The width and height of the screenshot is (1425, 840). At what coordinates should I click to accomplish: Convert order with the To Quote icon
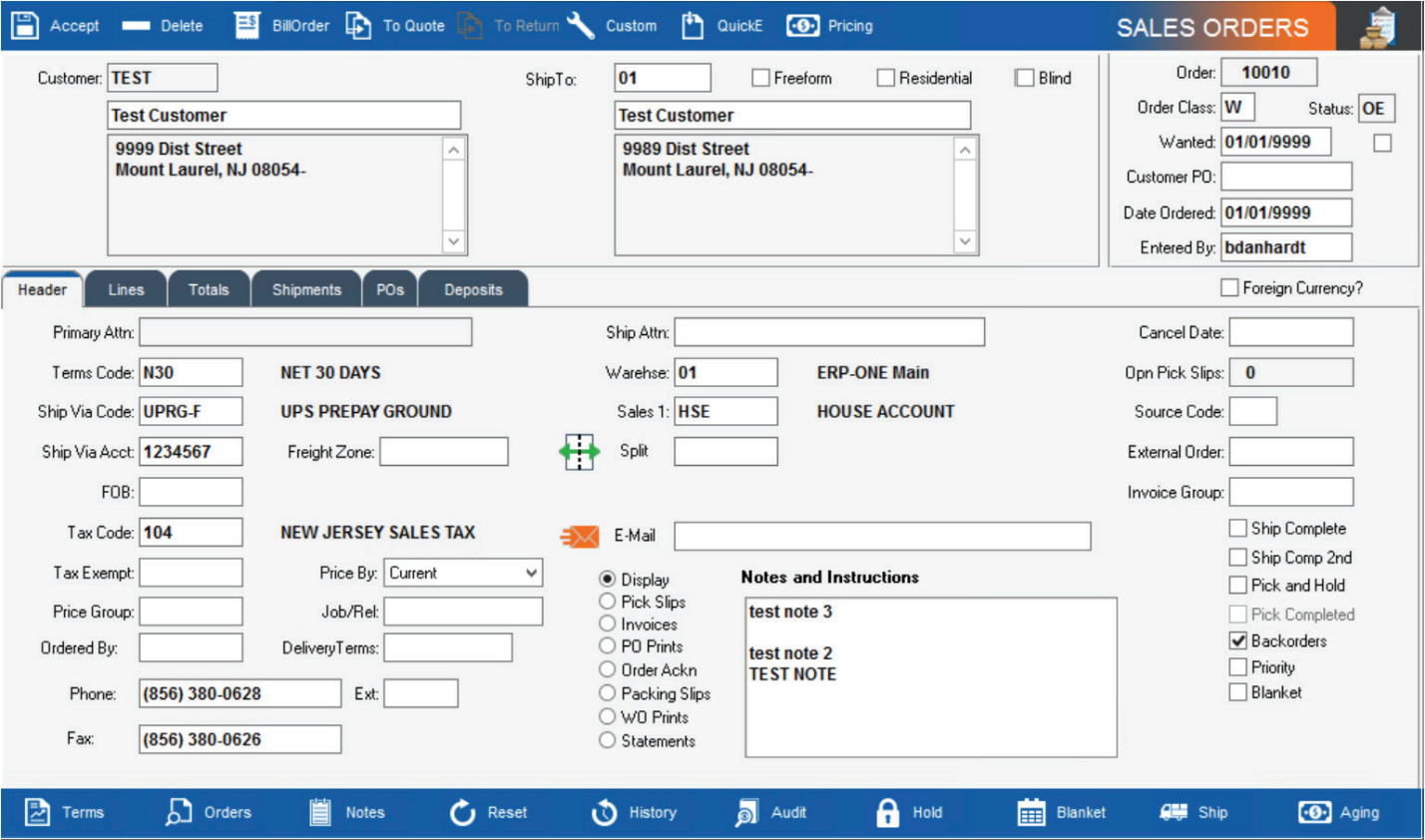click(x=358, y=25)
